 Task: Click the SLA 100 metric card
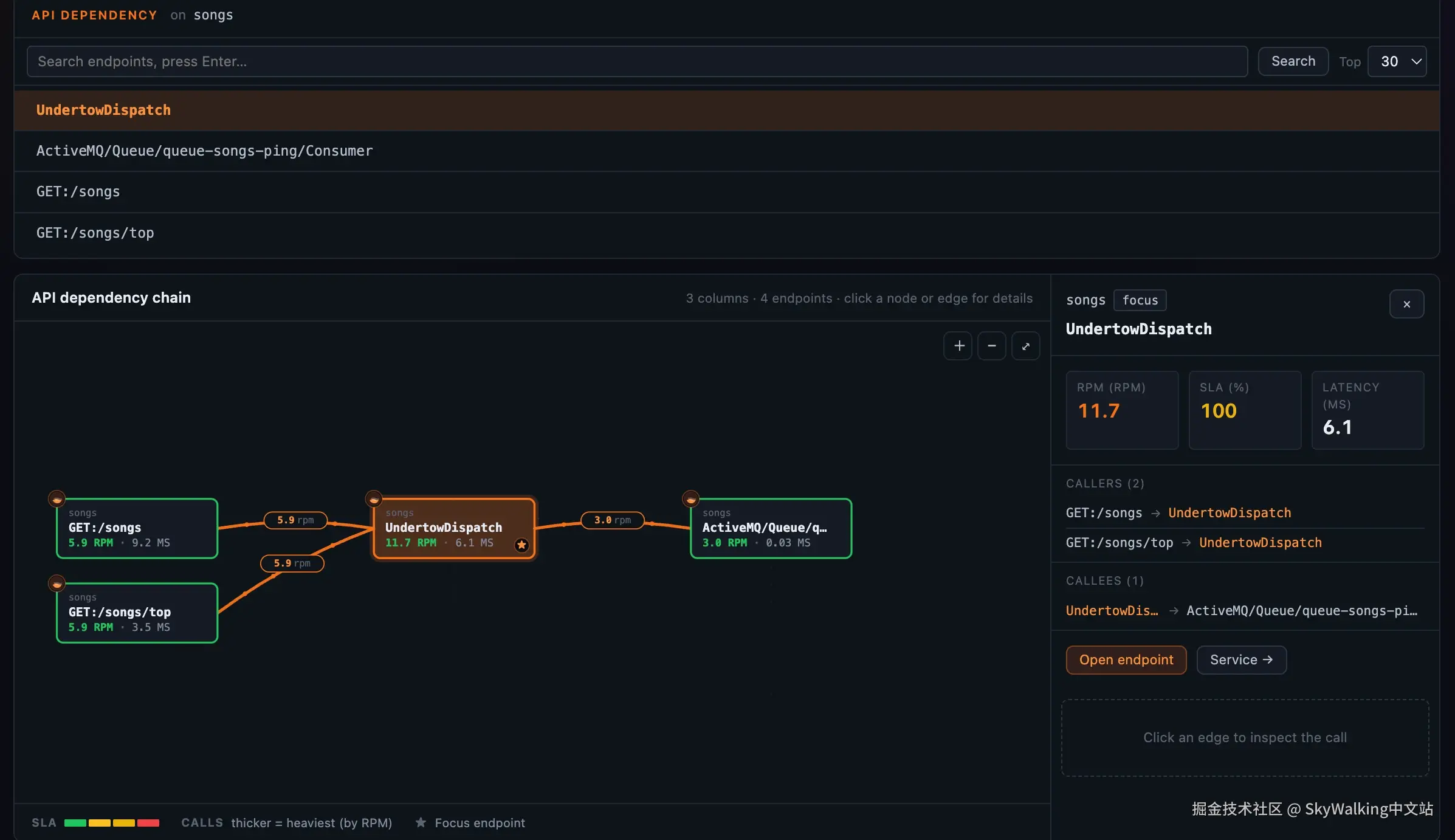pyautogui.click(x=1245, y=410)
